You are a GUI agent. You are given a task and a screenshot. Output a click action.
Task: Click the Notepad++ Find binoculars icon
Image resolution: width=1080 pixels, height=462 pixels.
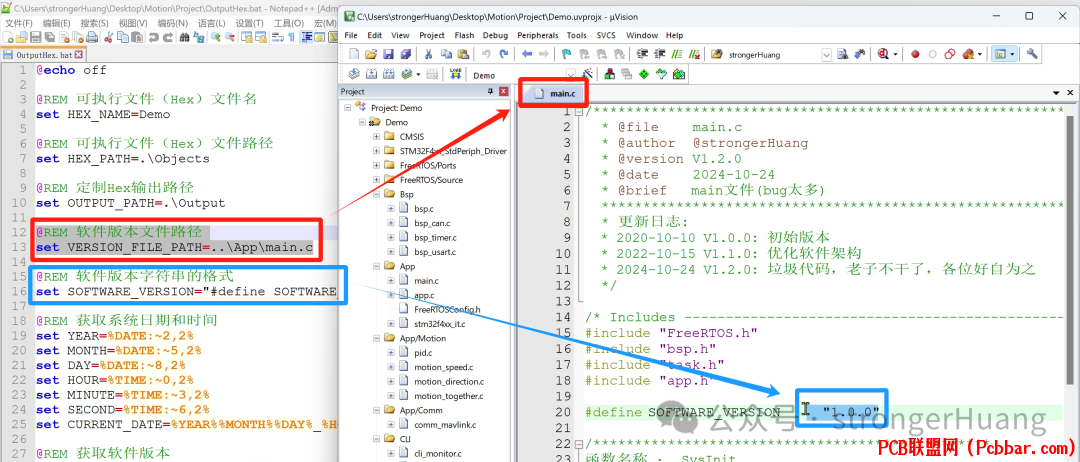click(x=184, y=37)
